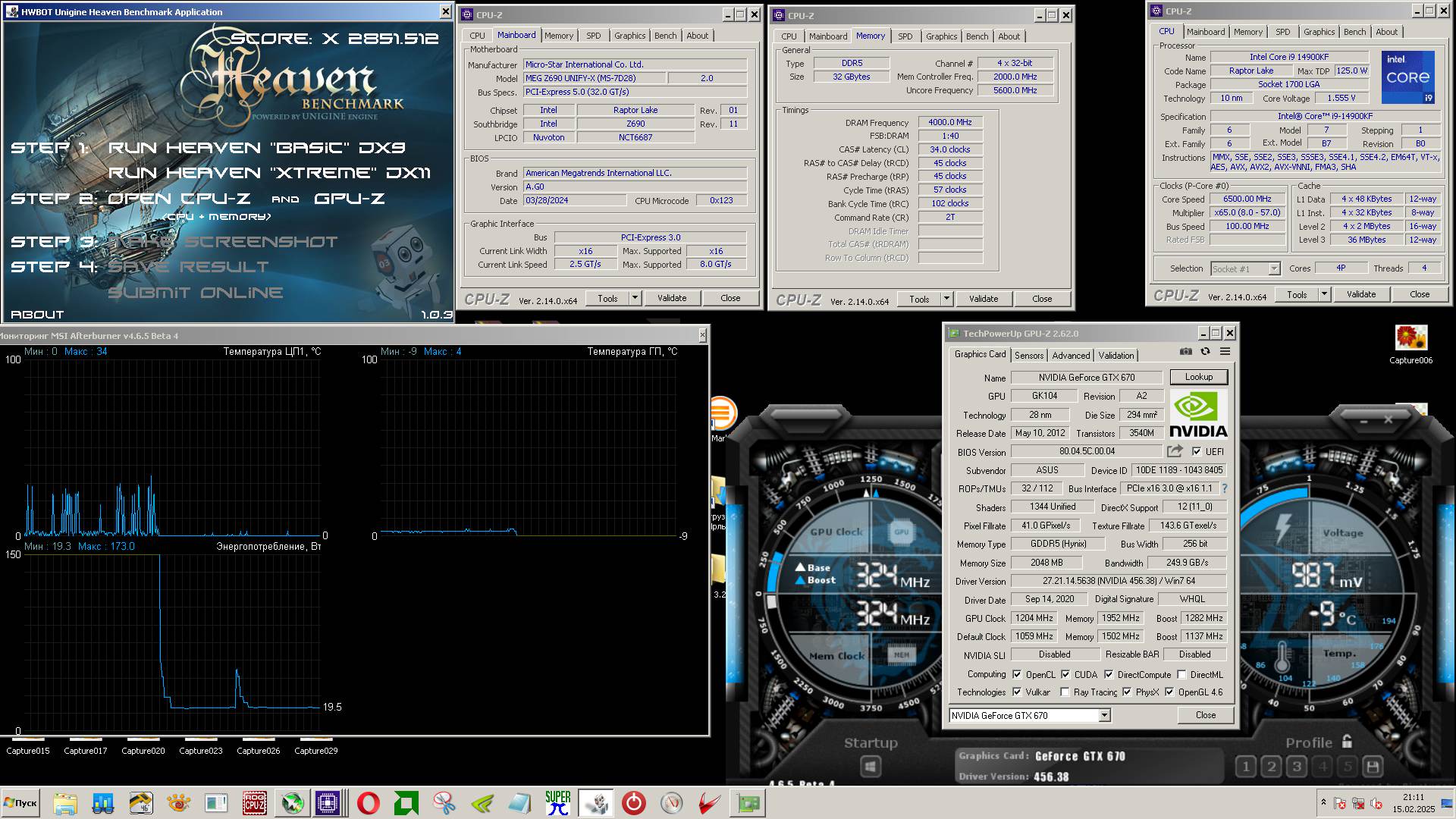
Task: Toggle the DirectML checkbox
Action: pos(1181,674)
